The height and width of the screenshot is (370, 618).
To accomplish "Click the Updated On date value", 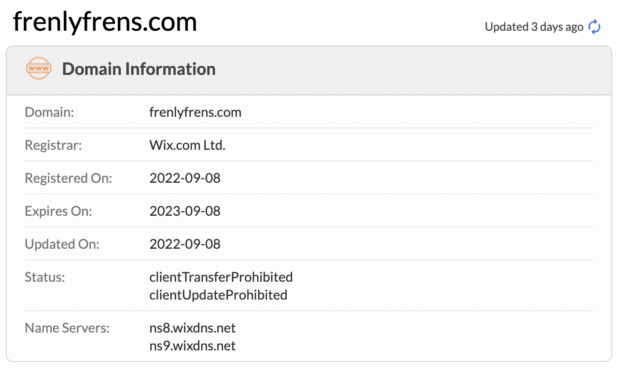I will [185, 244].
